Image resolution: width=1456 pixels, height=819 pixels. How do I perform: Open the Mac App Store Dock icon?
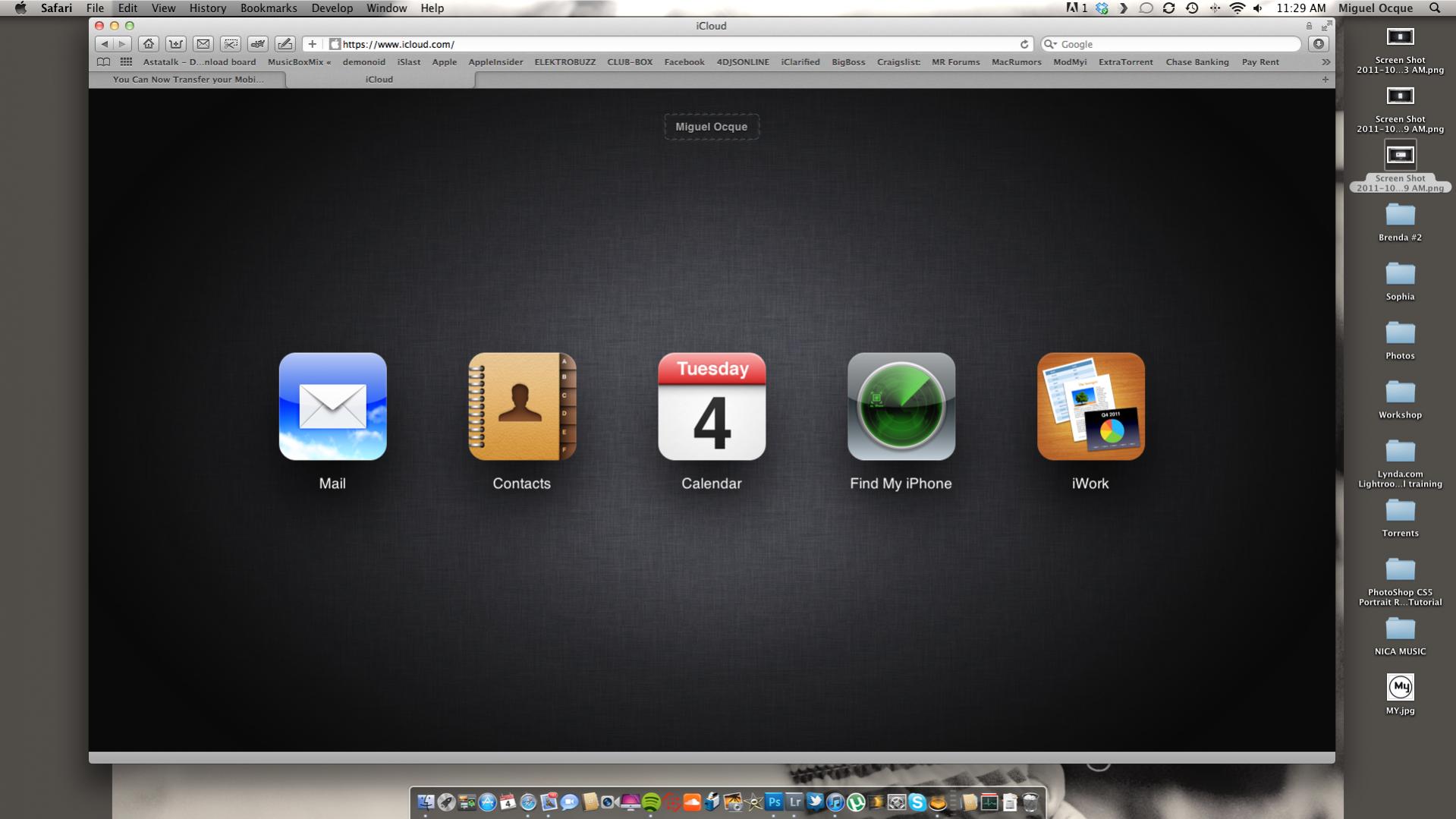(487, 802)
